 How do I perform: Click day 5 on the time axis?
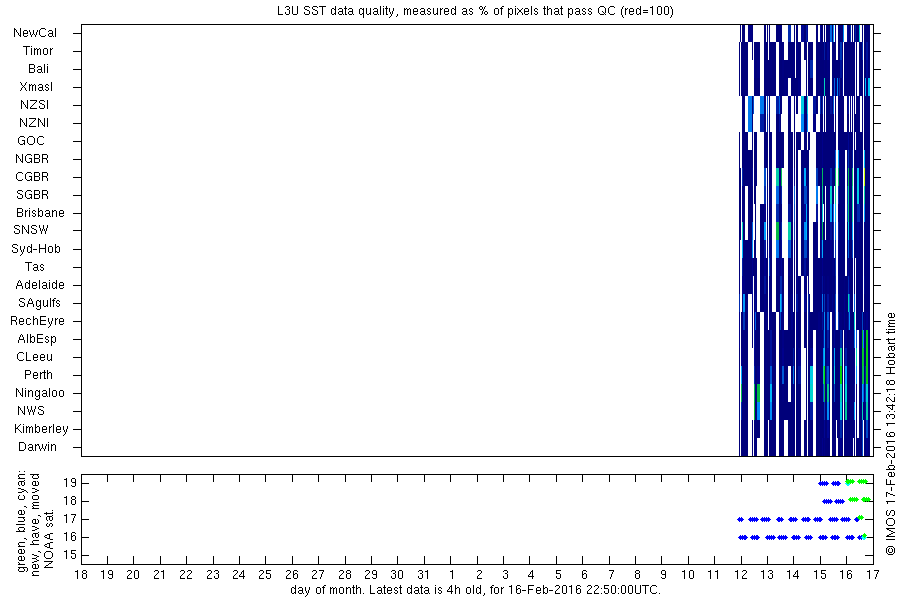point(558,575)
